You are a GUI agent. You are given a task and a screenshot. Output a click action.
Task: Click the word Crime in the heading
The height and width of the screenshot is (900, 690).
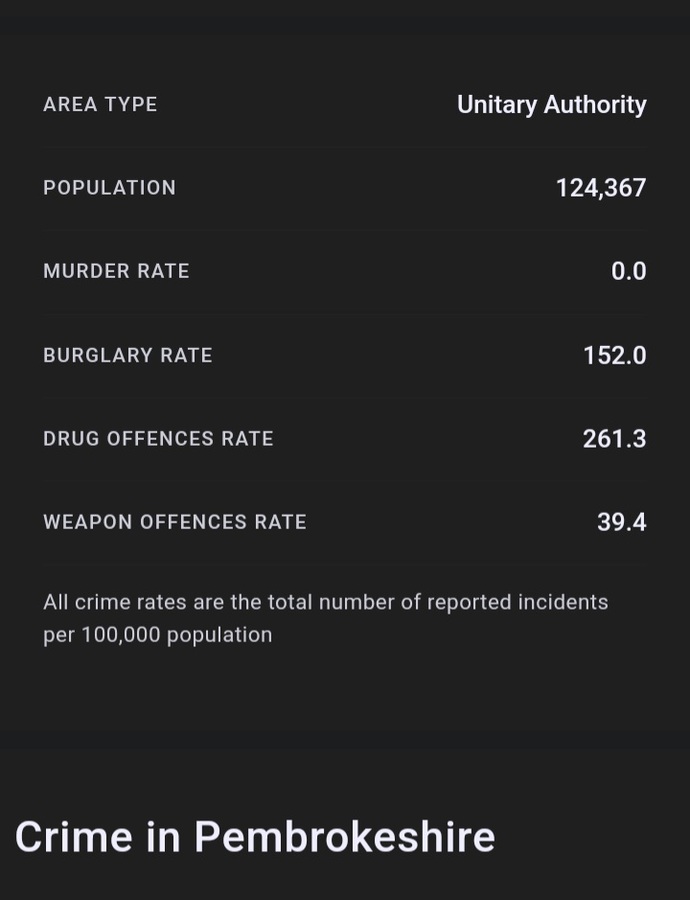(x=73, y=836)
